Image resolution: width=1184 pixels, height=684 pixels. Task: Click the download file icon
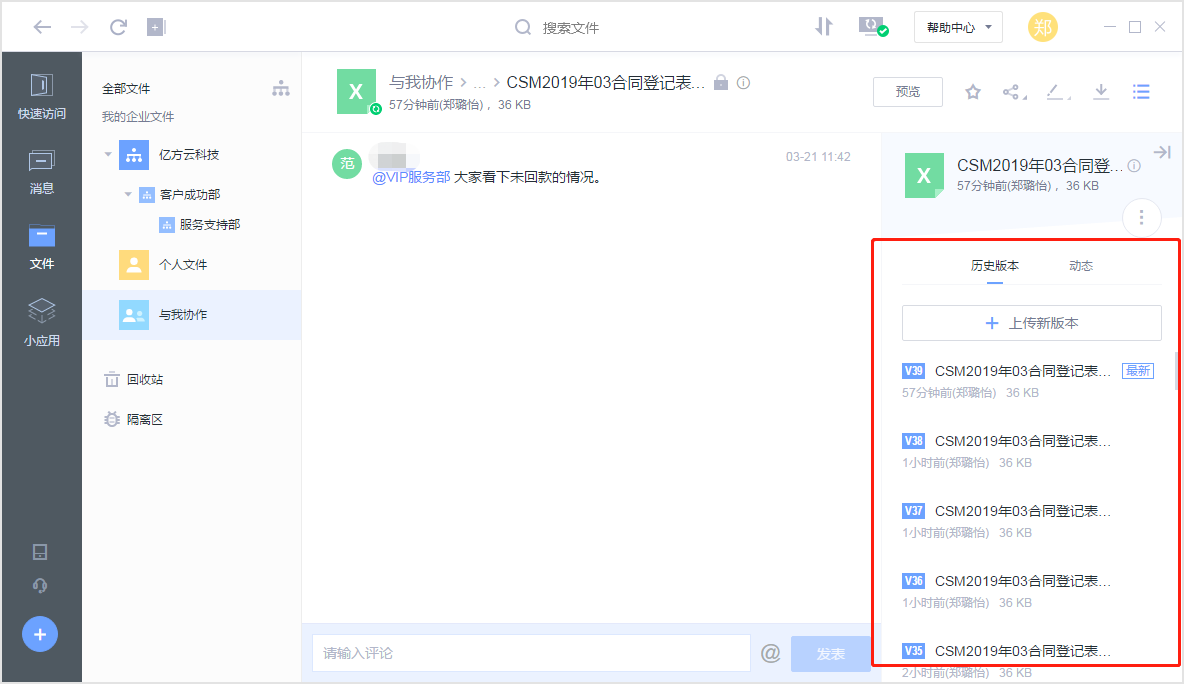1100,91
